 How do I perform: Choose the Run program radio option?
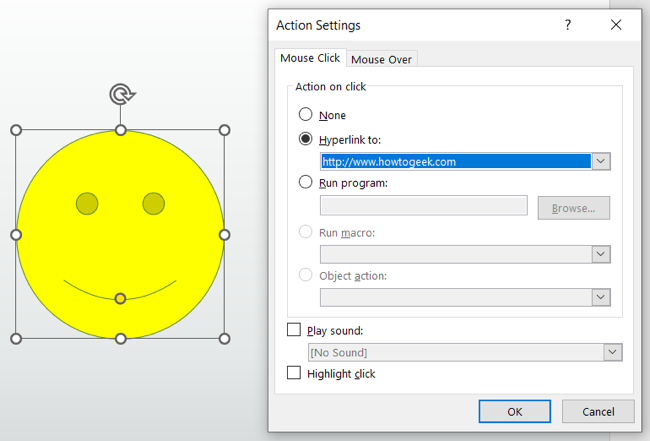pos(306,182)
